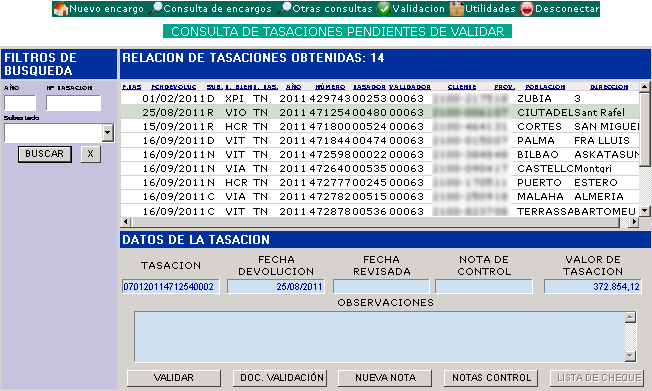
Task: Select the BILBAO ASKATASUN row
Action: (380, 155)
